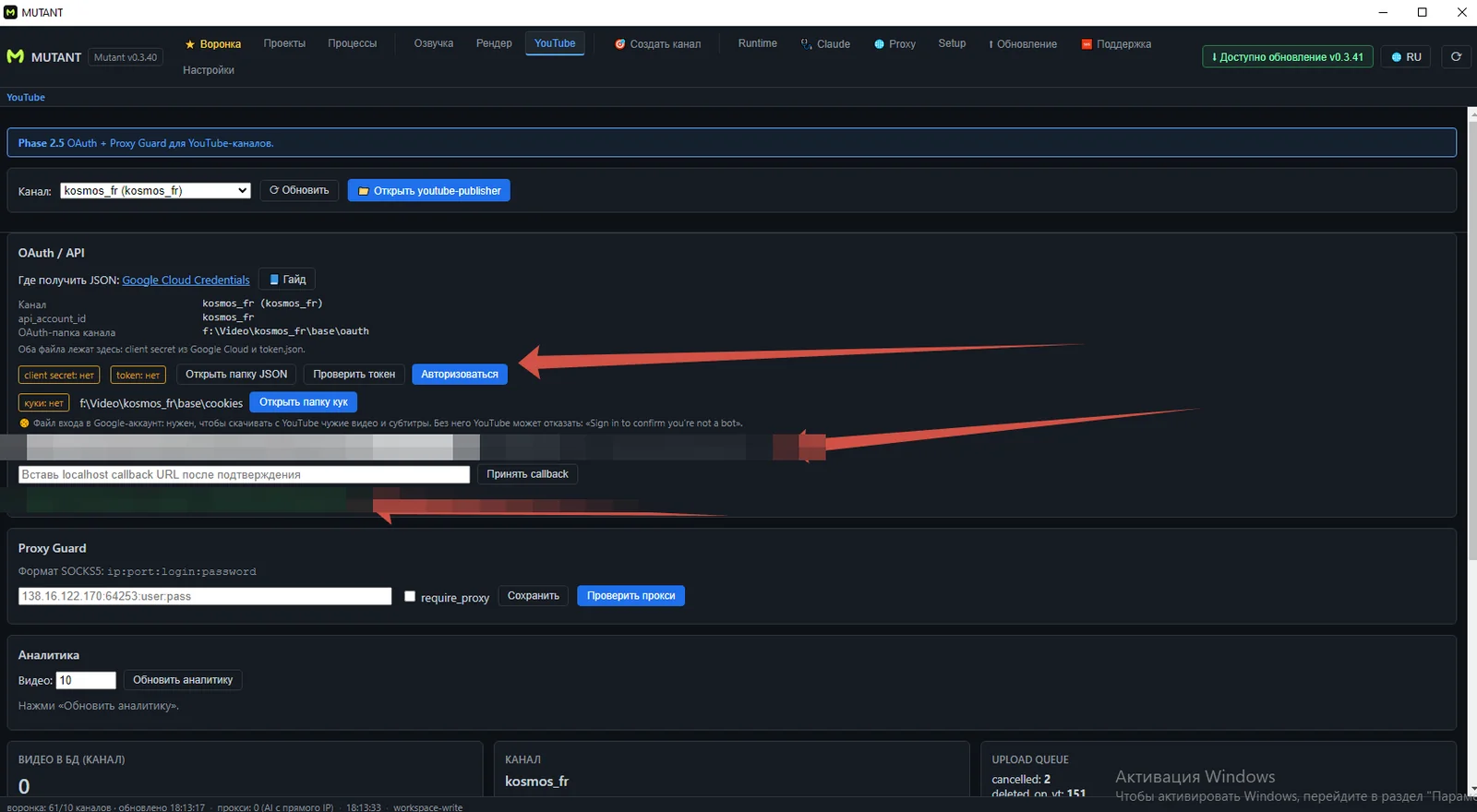The width and height of the screenshot is (1477, 812).
Task: Click the YouTube breadcrumb link
Action: 26,97
